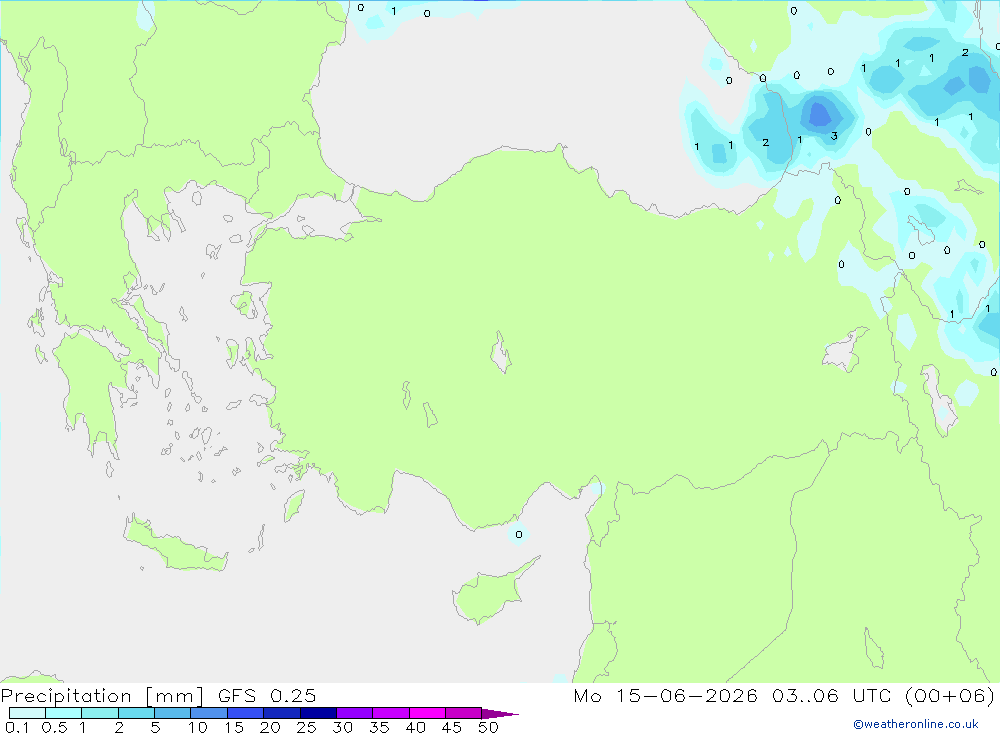The width and height of the screenshot is (1000, 733).
Task: Click the legend value '25'
Action: (x=306, y=727)
